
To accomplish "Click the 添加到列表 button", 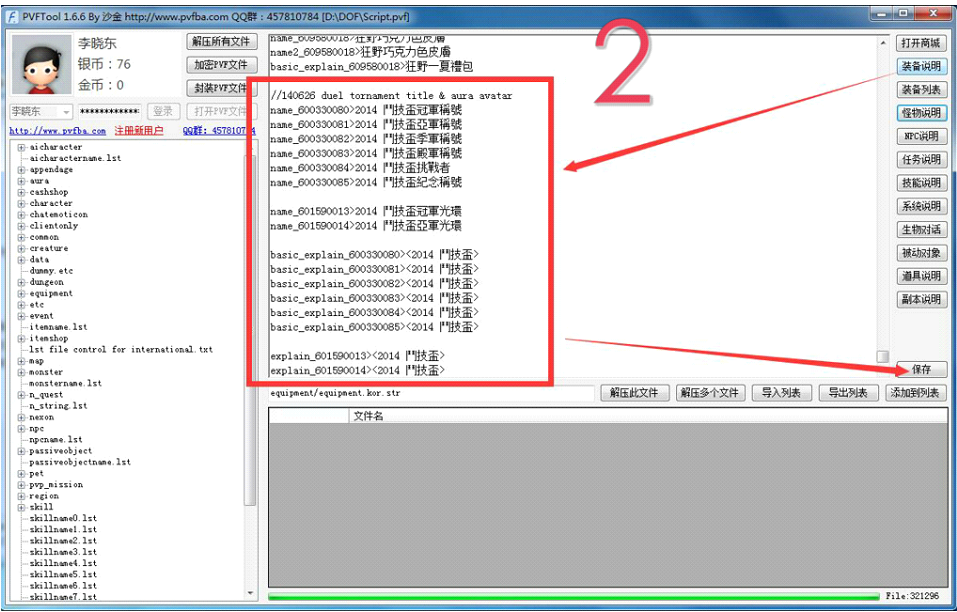I will point(915,393).
